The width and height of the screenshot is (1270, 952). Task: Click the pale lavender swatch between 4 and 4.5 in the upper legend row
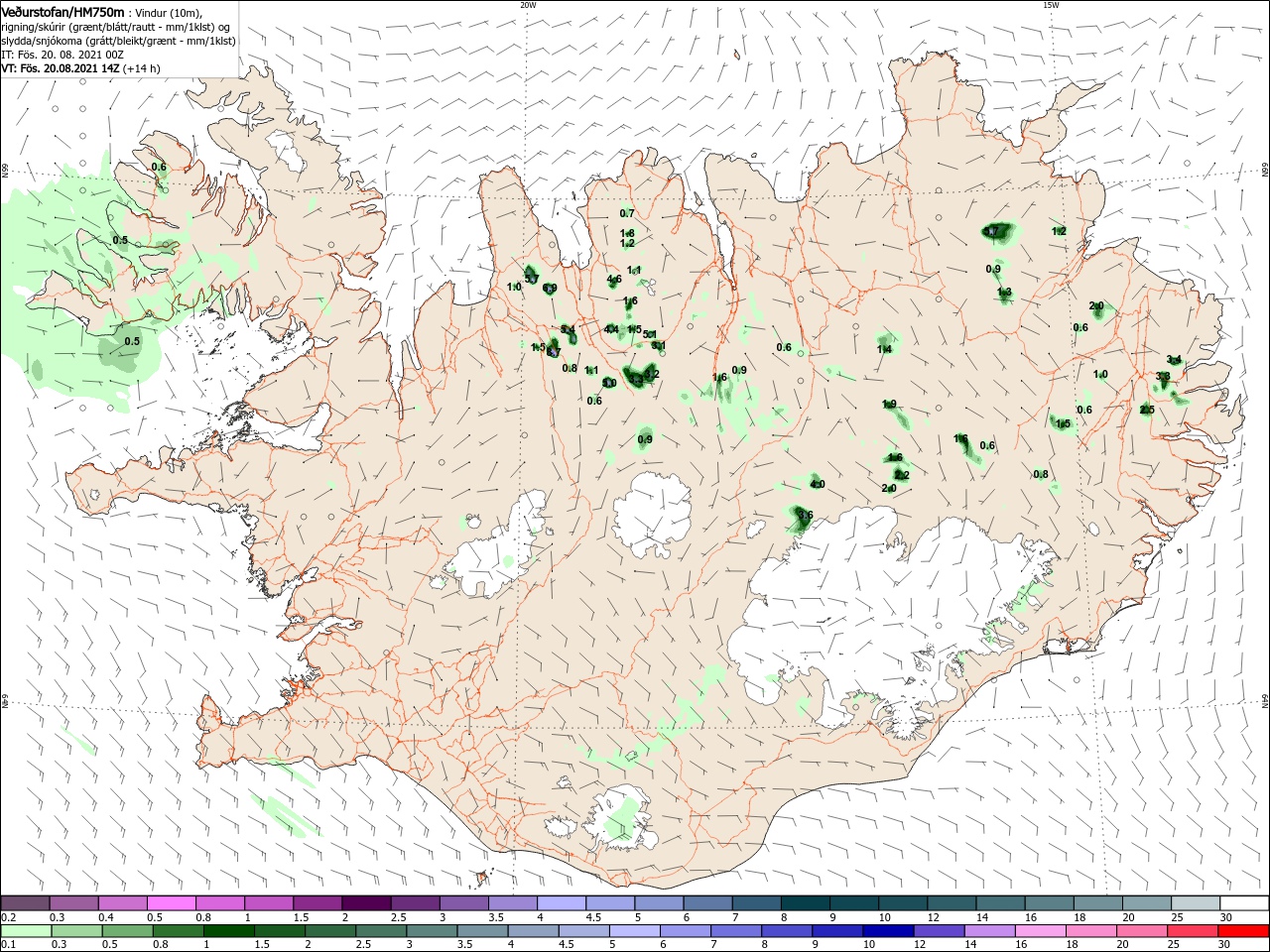[x=562, y=903]
